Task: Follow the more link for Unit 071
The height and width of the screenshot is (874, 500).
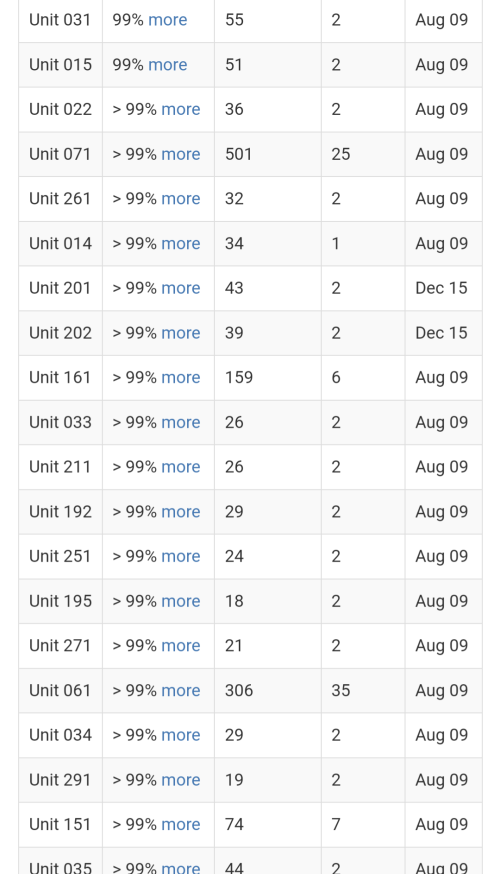Action: click(x=181, y=154)
